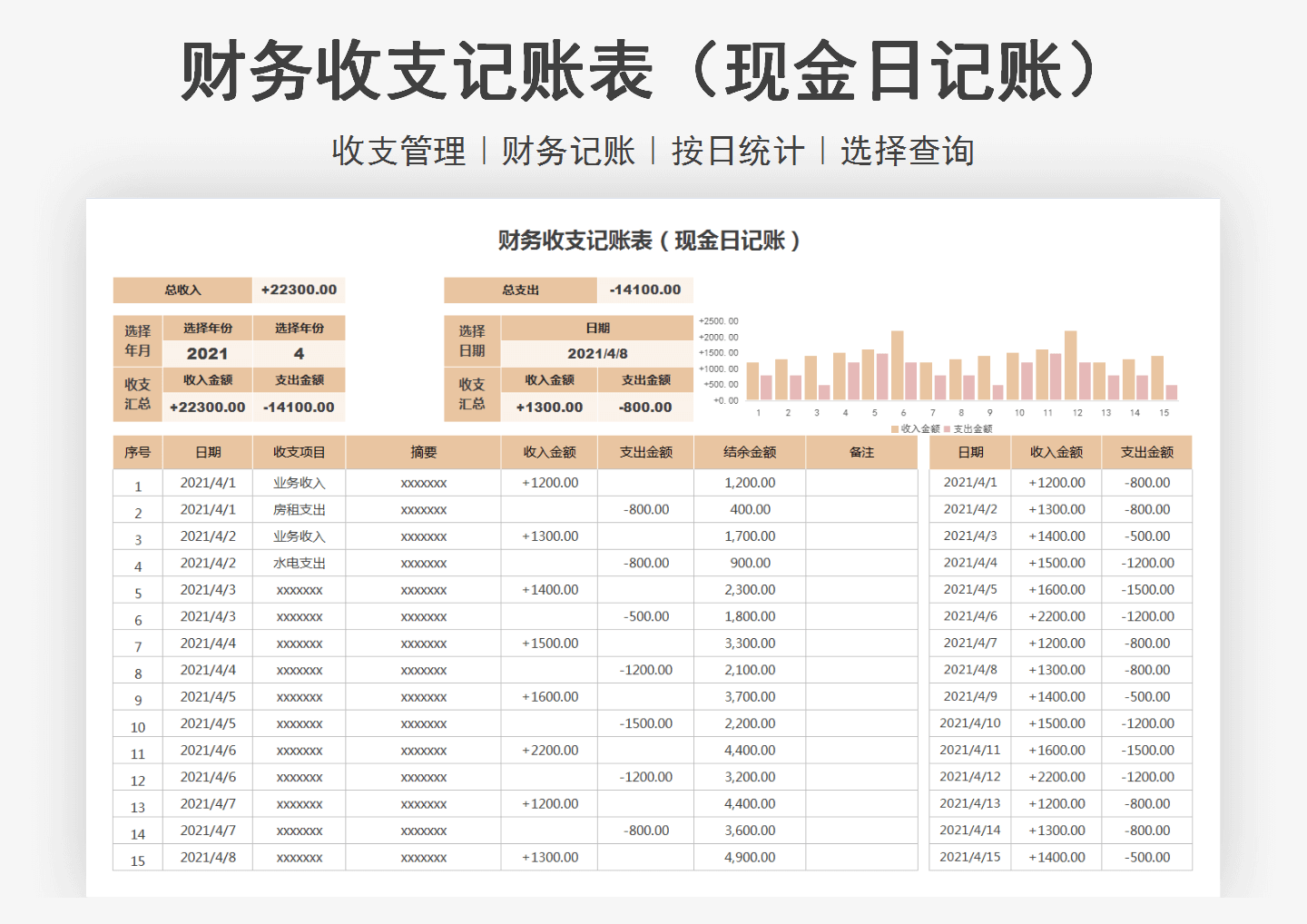Select the 房租支出 entry in row 2
Viewport: 1307px width, 924px height.
pos(300,509)
